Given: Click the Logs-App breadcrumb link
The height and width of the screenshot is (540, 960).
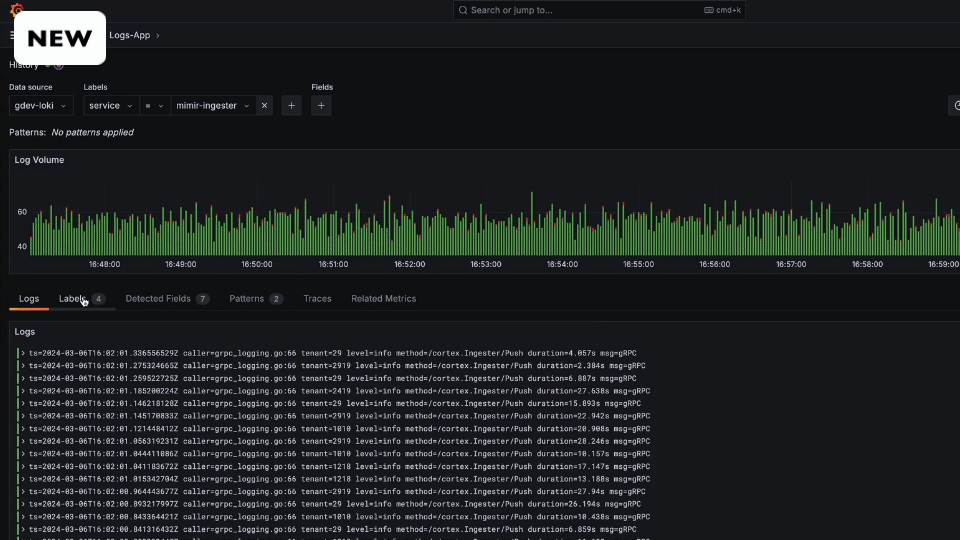Looking at the screenshot, I should (129, 35).
